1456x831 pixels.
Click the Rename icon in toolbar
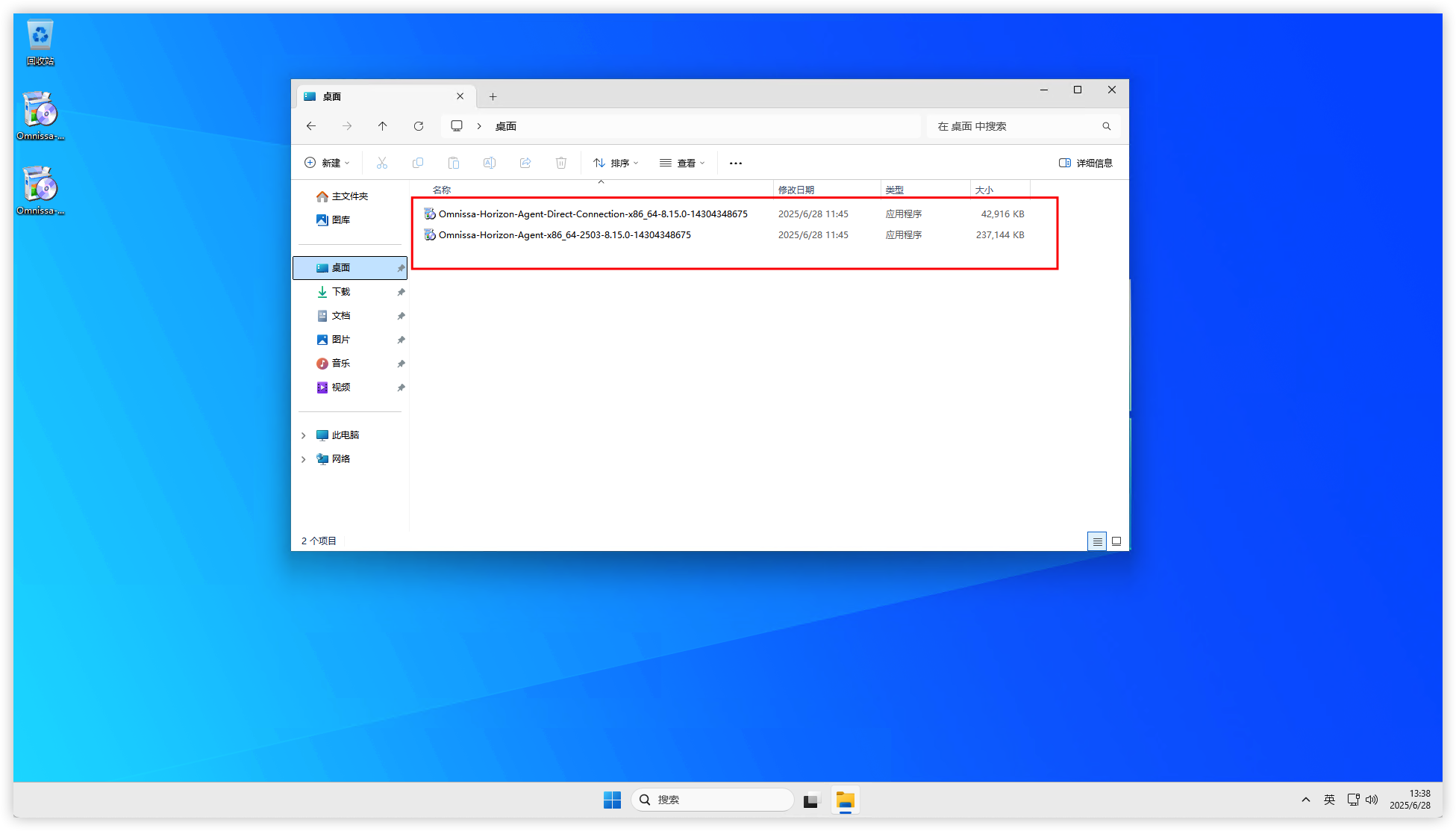point(490,163)
